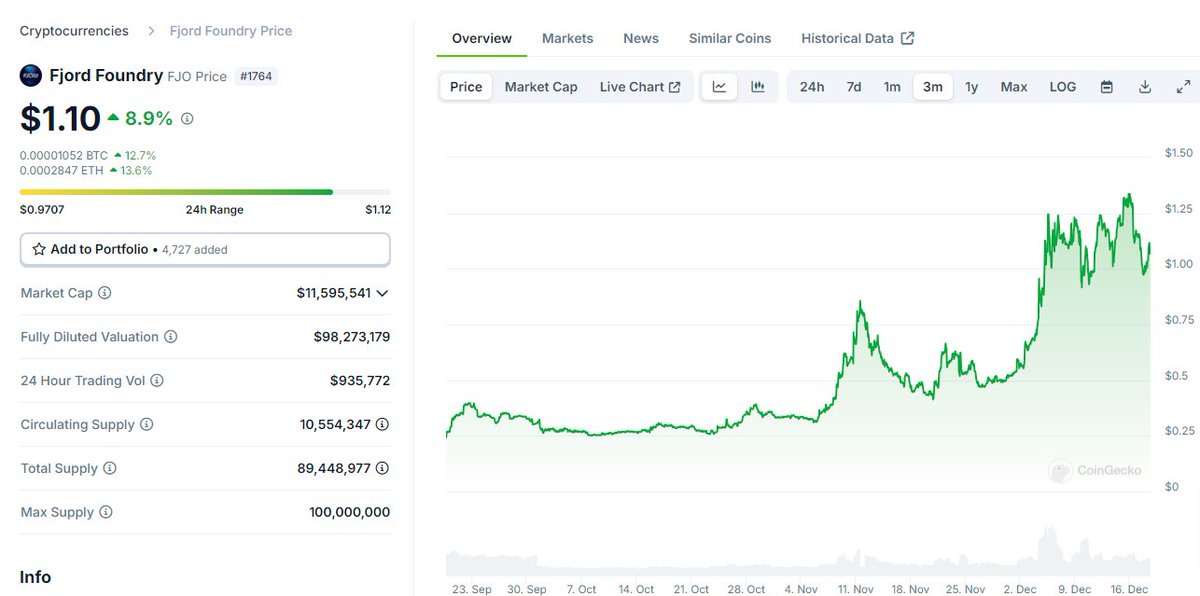Click the $11,595,541 market cap value

coord(334,293)
